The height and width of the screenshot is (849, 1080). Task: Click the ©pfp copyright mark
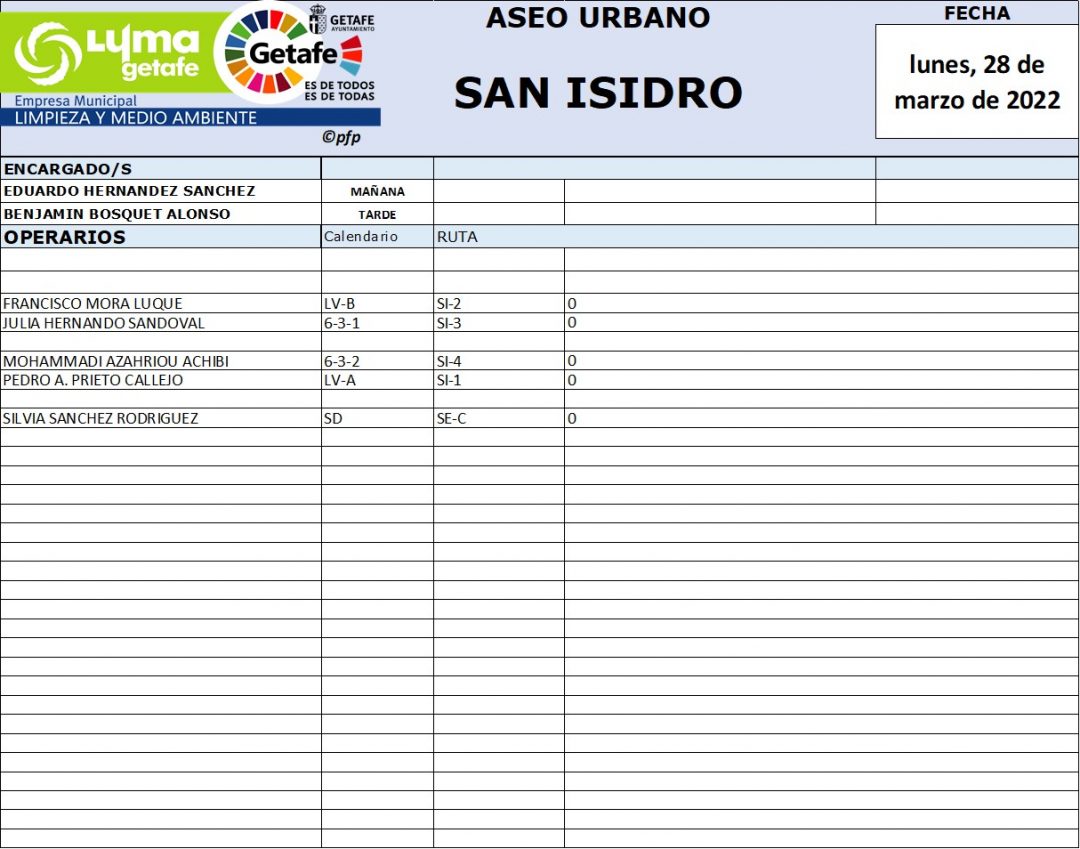[341, 138]
